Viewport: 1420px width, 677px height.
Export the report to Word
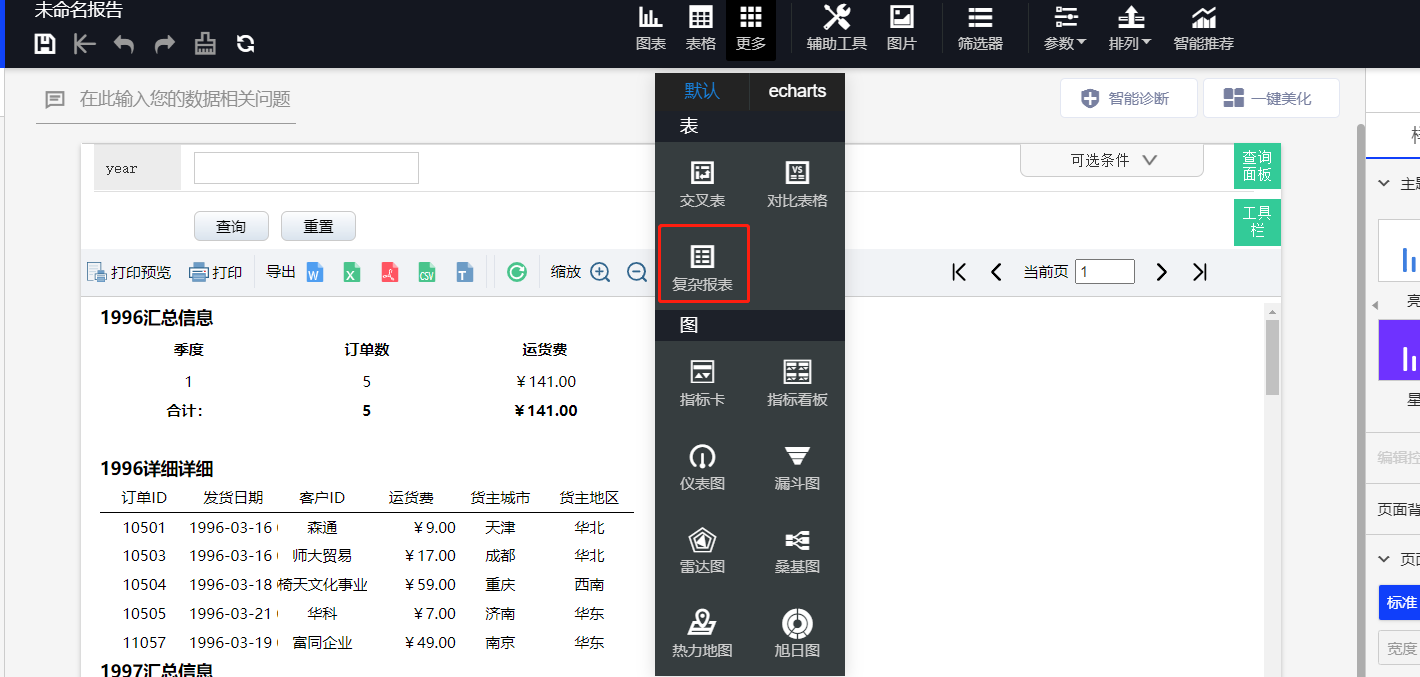(x=314, y=271)
